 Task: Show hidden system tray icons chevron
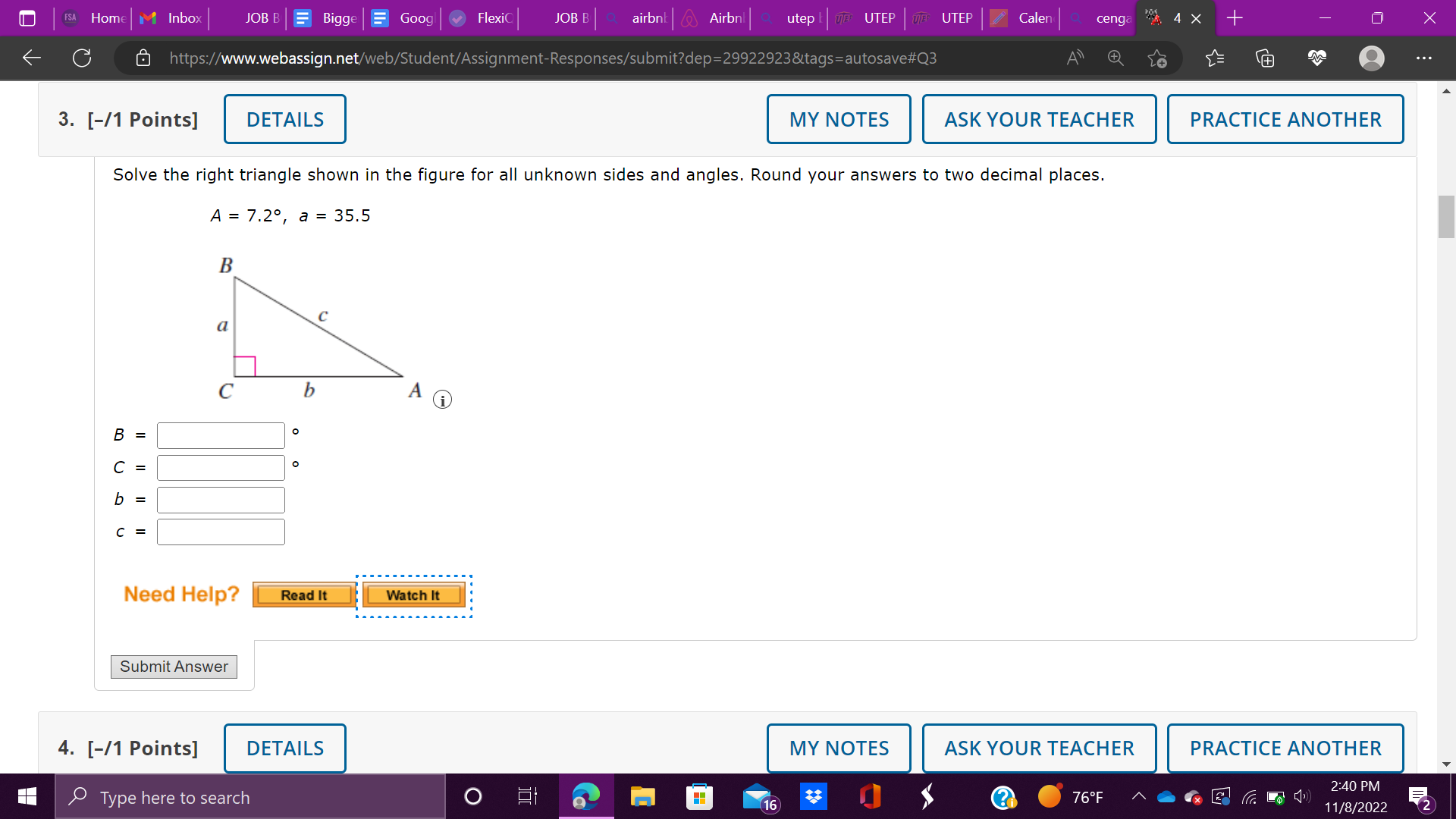[1138, 796]
